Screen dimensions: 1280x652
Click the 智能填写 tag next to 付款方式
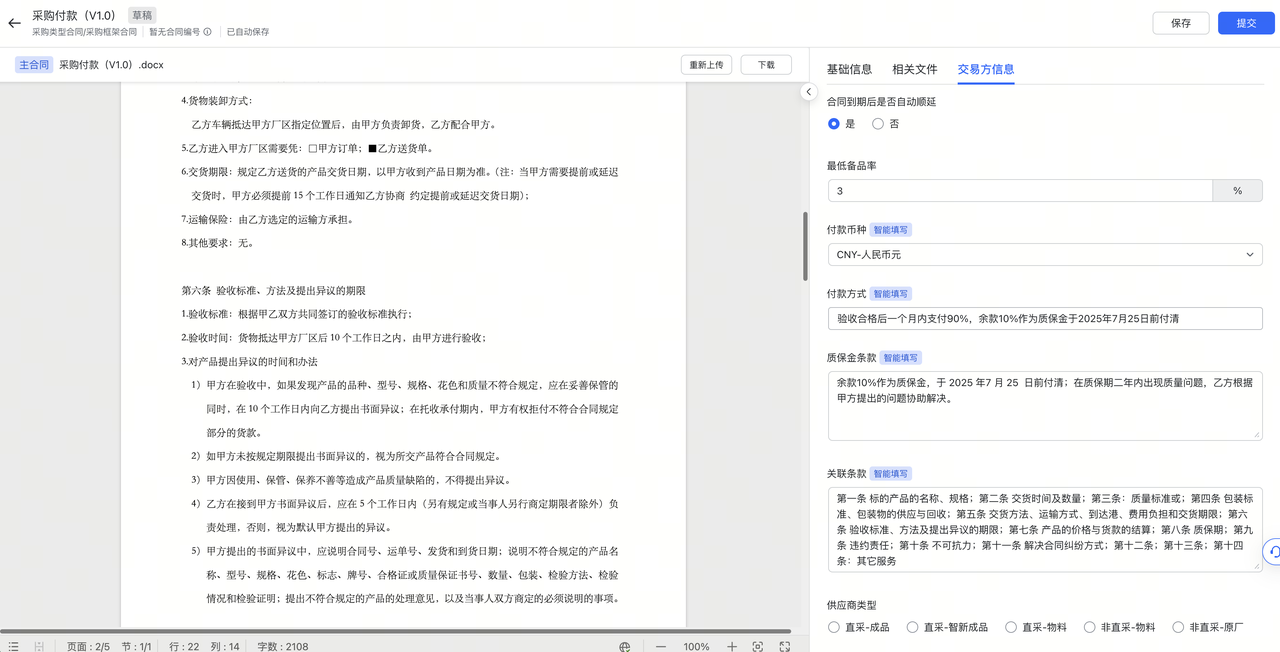(x=890, y=293)
